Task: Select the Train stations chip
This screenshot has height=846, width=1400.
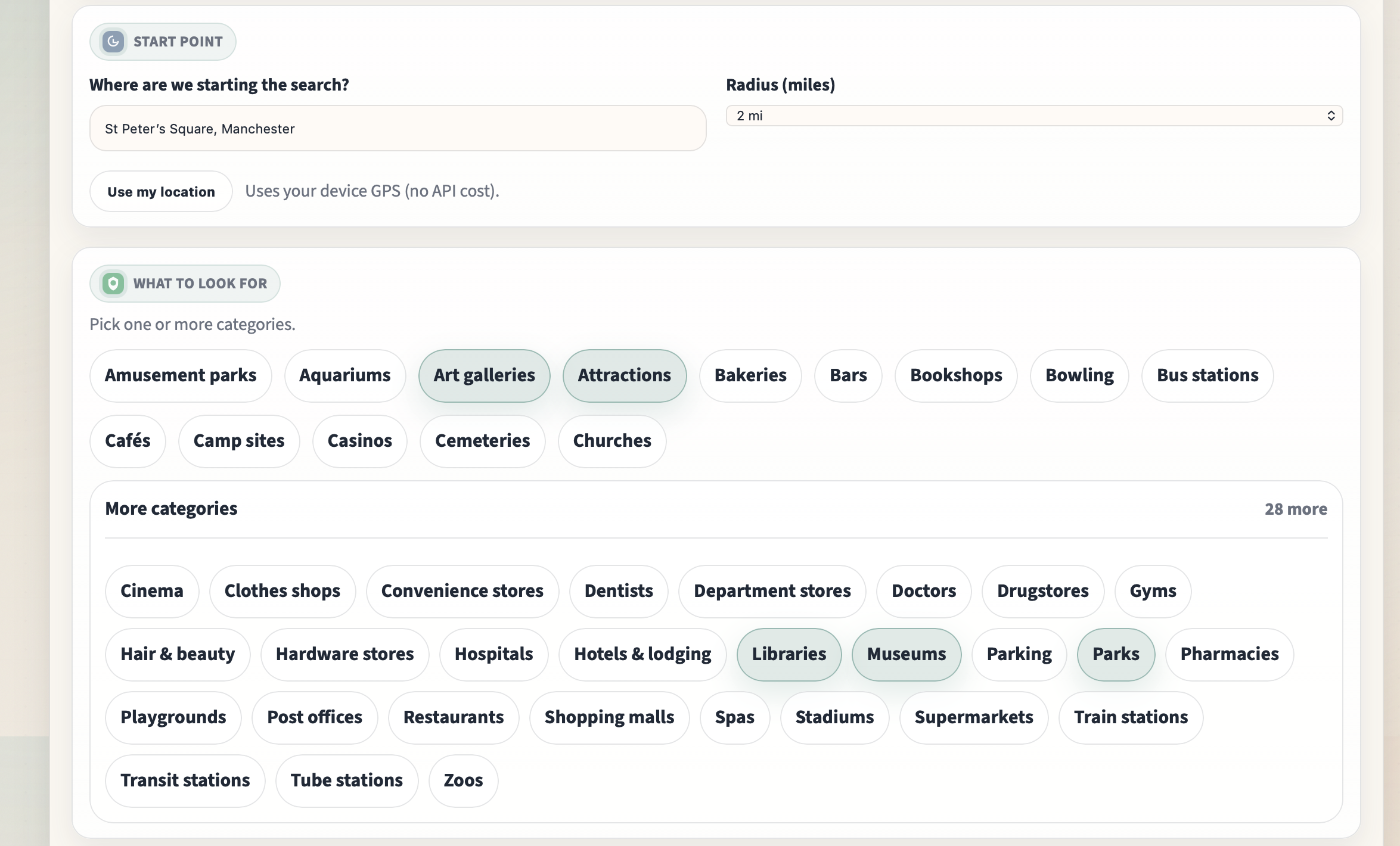Action: (x=1131, y=717)
